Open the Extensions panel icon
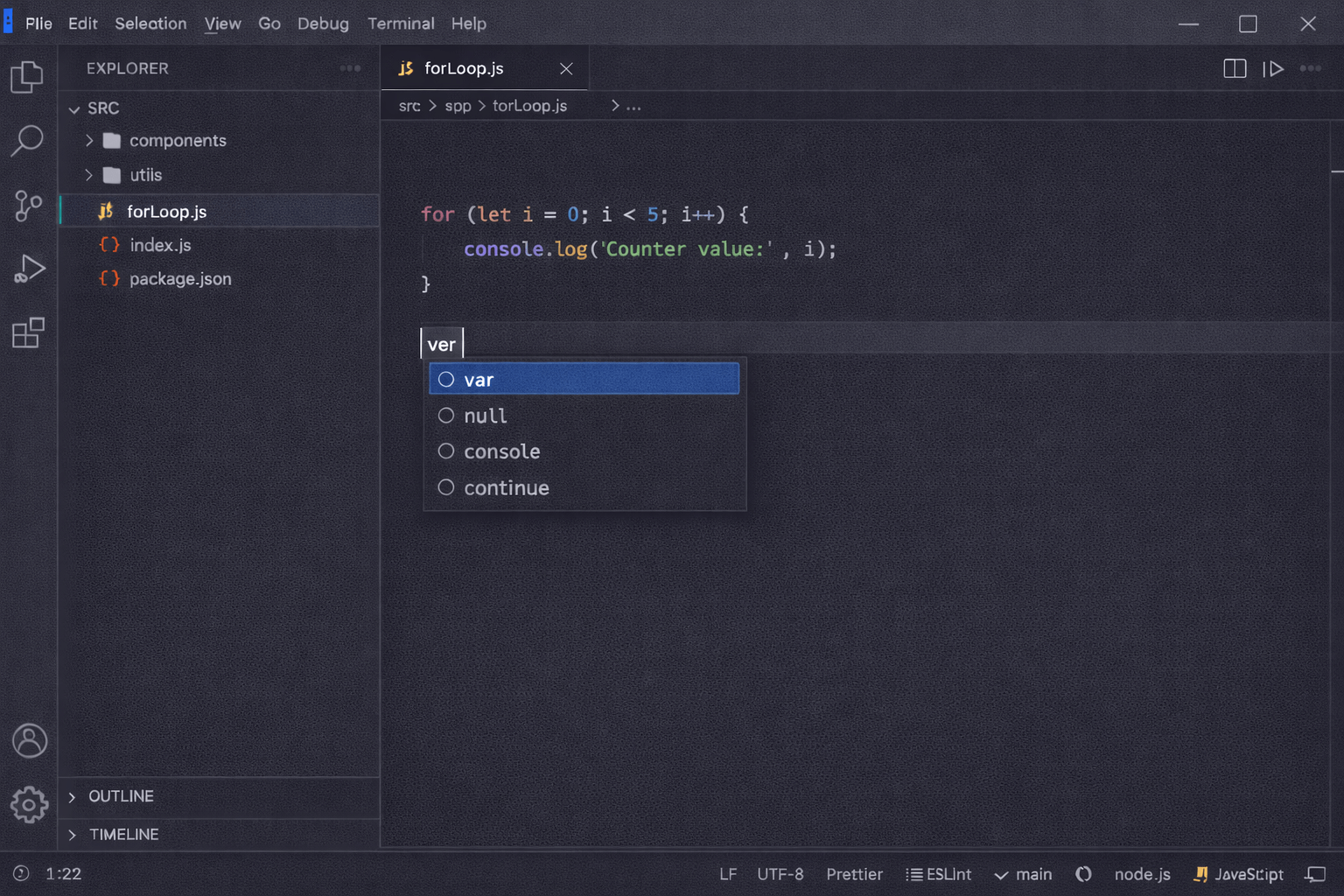Screen dimensions: 1344x896 pyautogui.click(x=29, y=332)
